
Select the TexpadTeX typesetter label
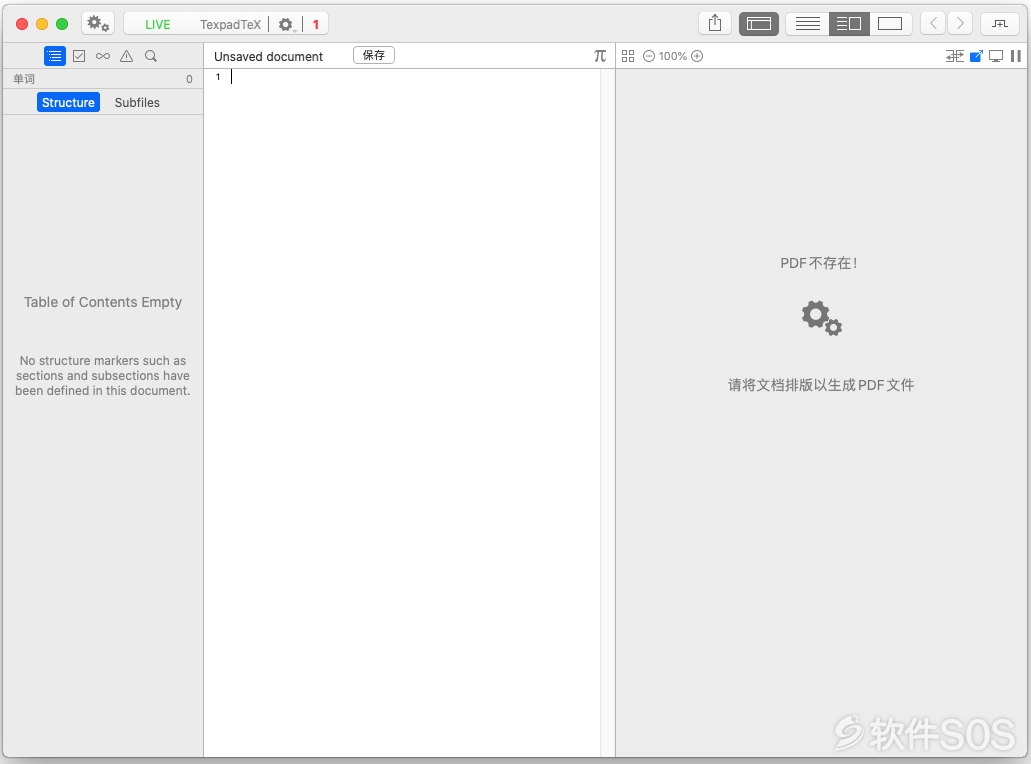click(230, 24)
